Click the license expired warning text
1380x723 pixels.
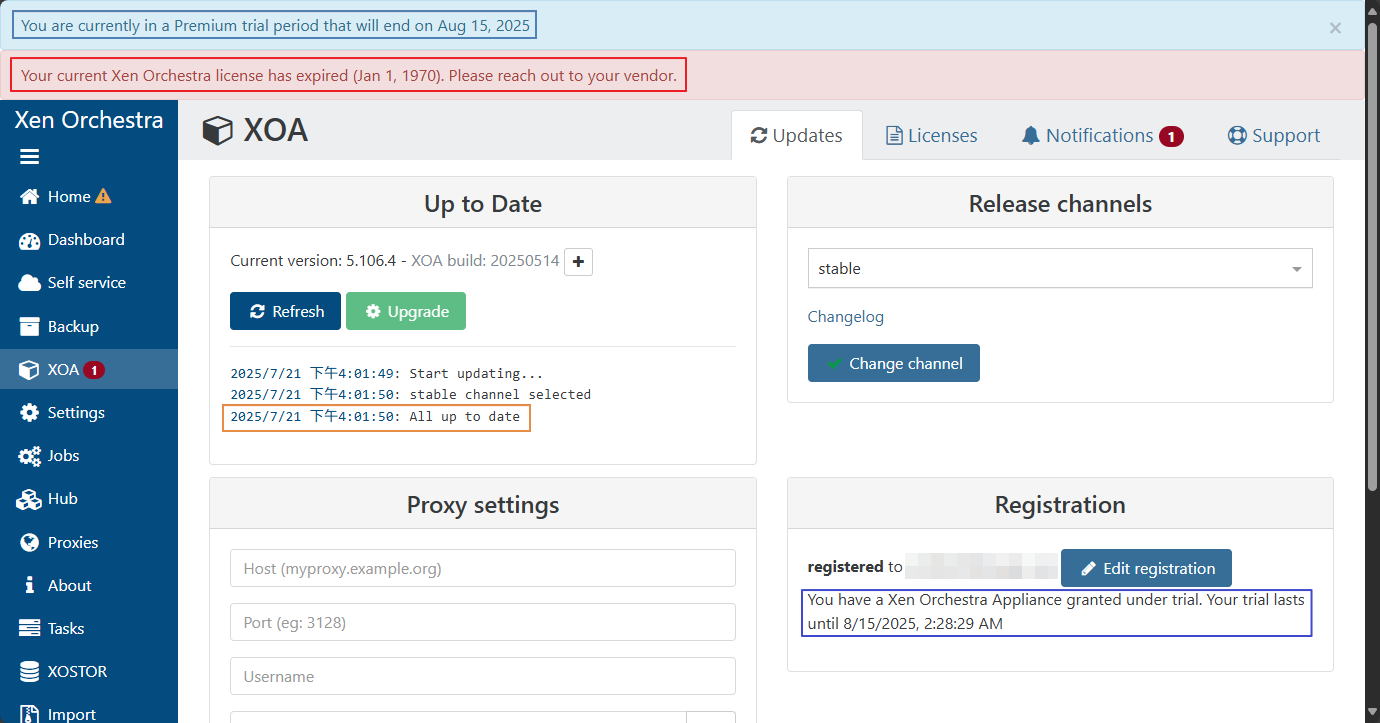[x=349, y=75]
